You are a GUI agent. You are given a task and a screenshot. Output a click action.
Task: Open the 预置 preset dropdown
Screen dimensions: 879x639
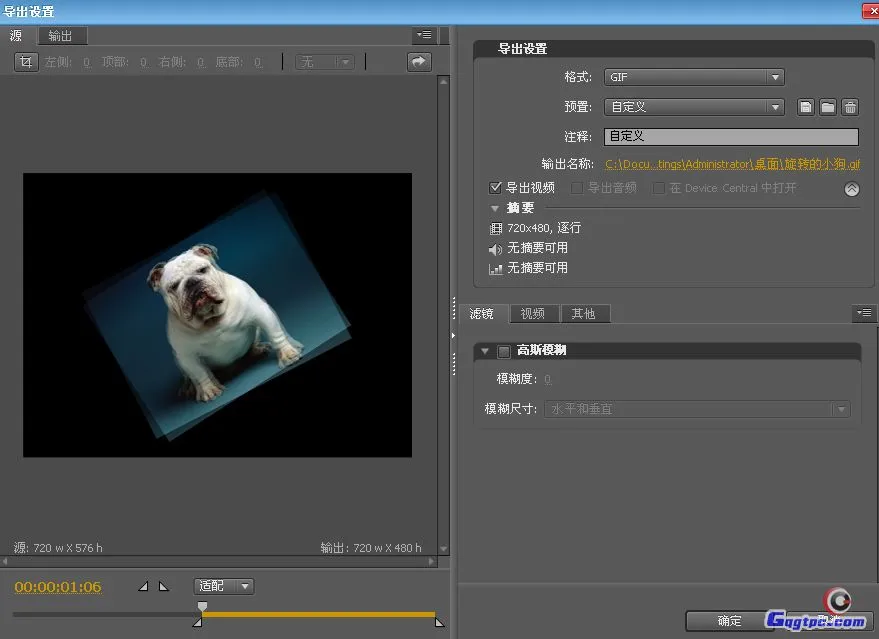(x=694, y=107)
